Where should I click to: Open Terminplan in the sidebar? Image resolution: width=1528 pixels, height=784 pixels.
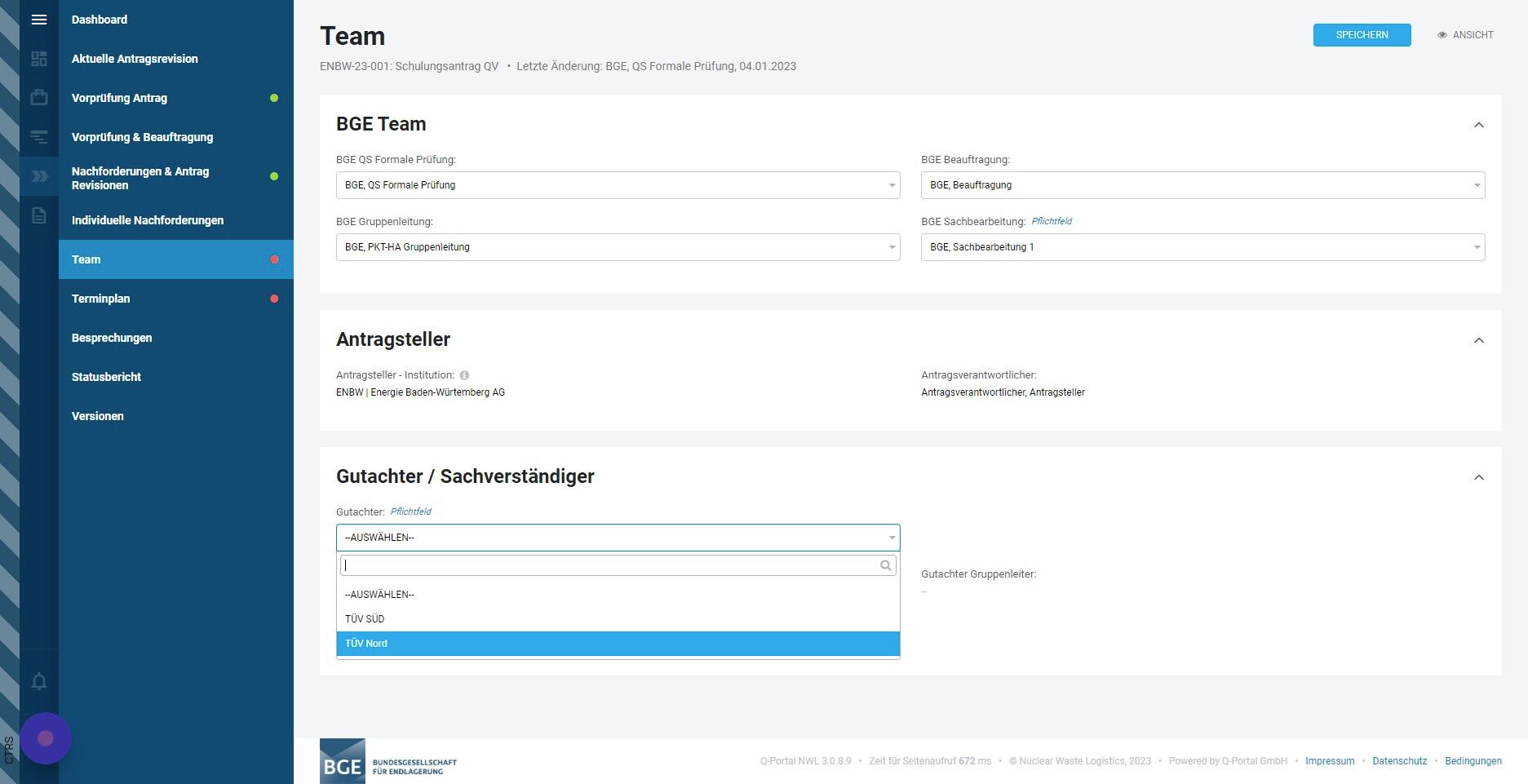[x=101, y=299]
